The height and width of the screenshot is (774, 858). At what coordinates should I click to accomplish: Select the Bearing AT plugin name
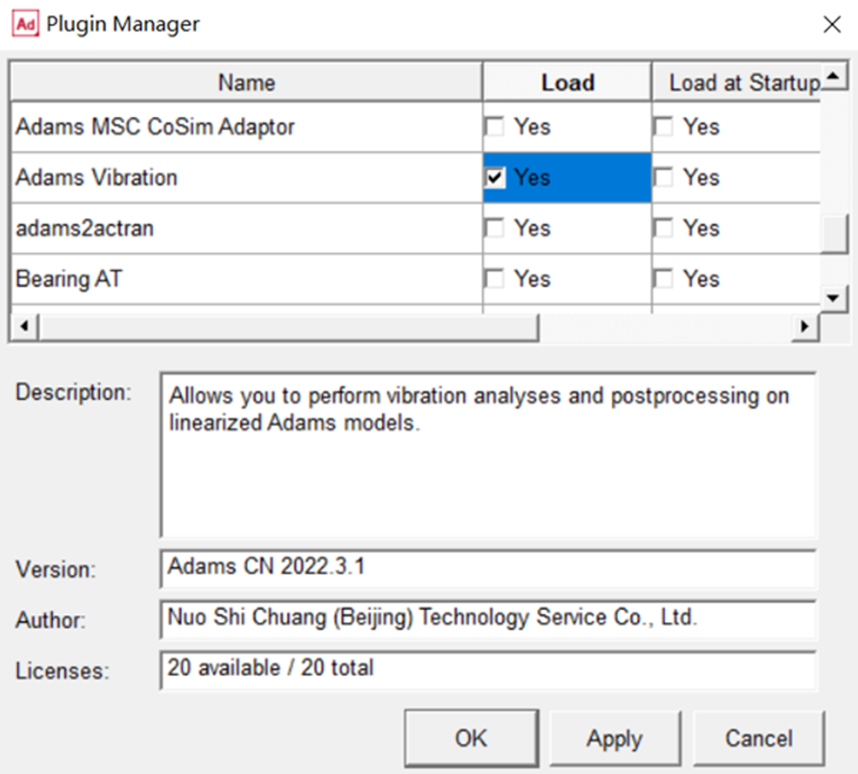[x=69, y=279]
